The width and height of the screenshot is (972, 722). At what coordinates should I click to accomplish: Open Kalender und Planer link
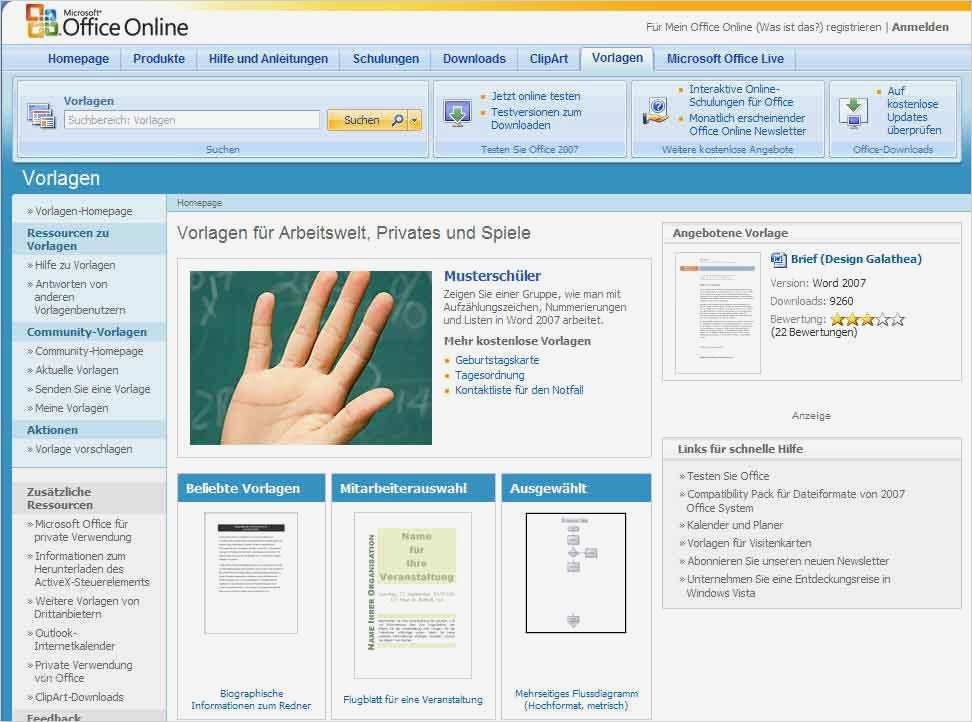pos(735,525)
